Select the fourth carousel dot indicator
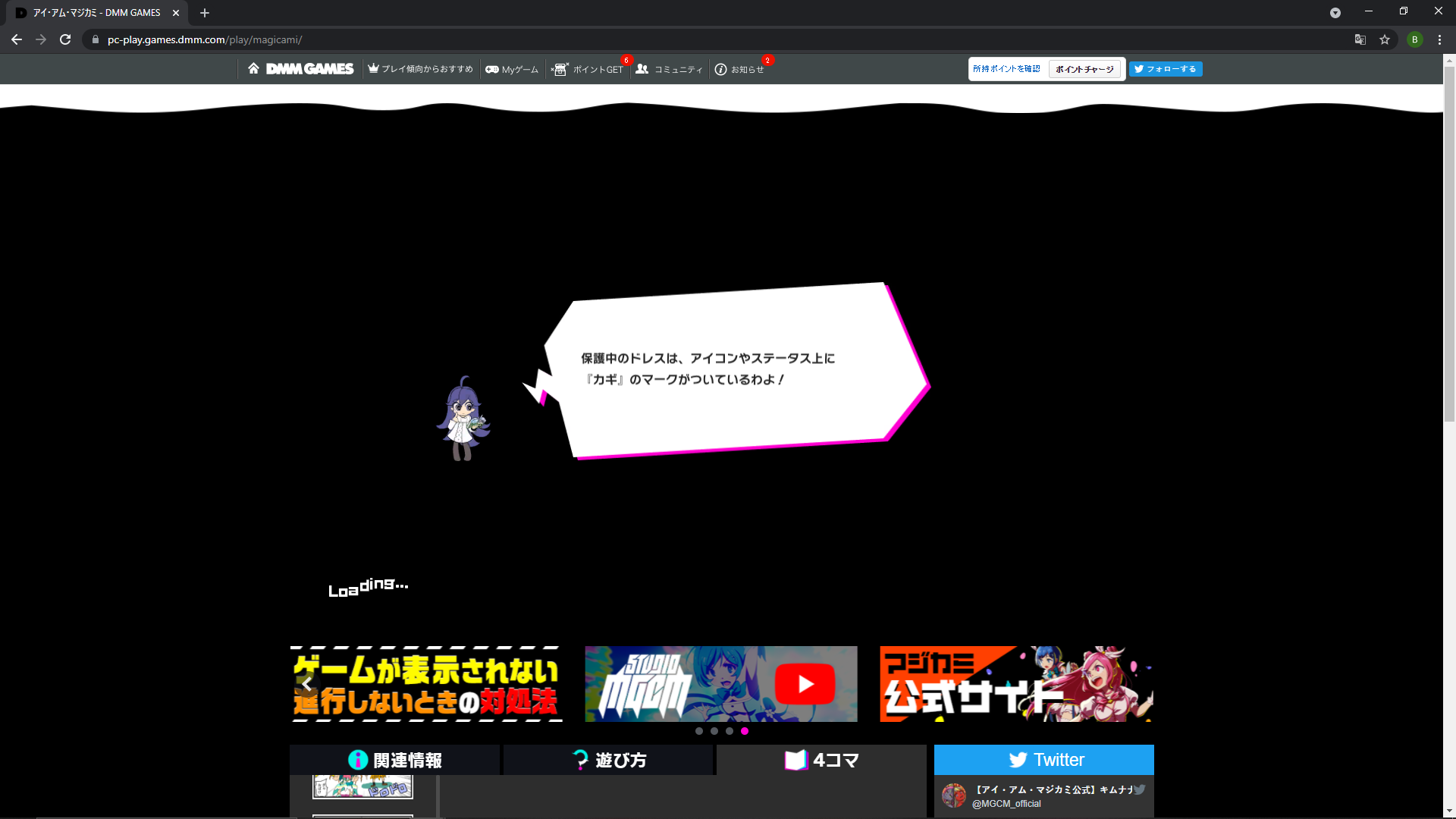 745,731
